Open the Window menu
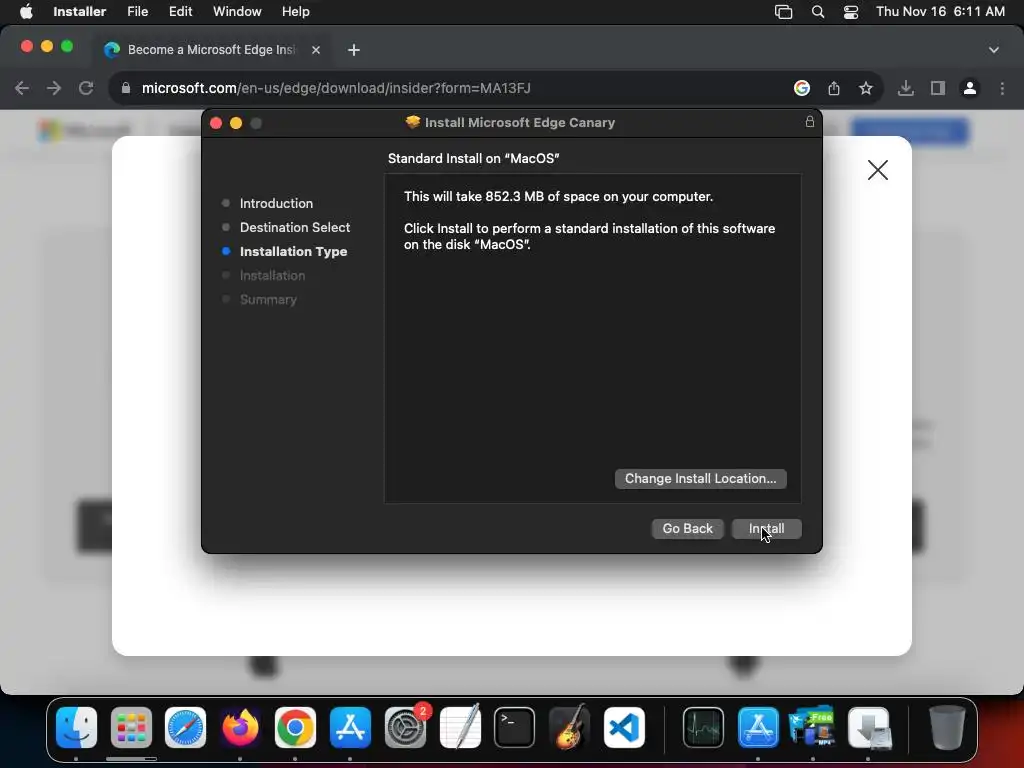The image size is (1024, 768). coord(237,12)
